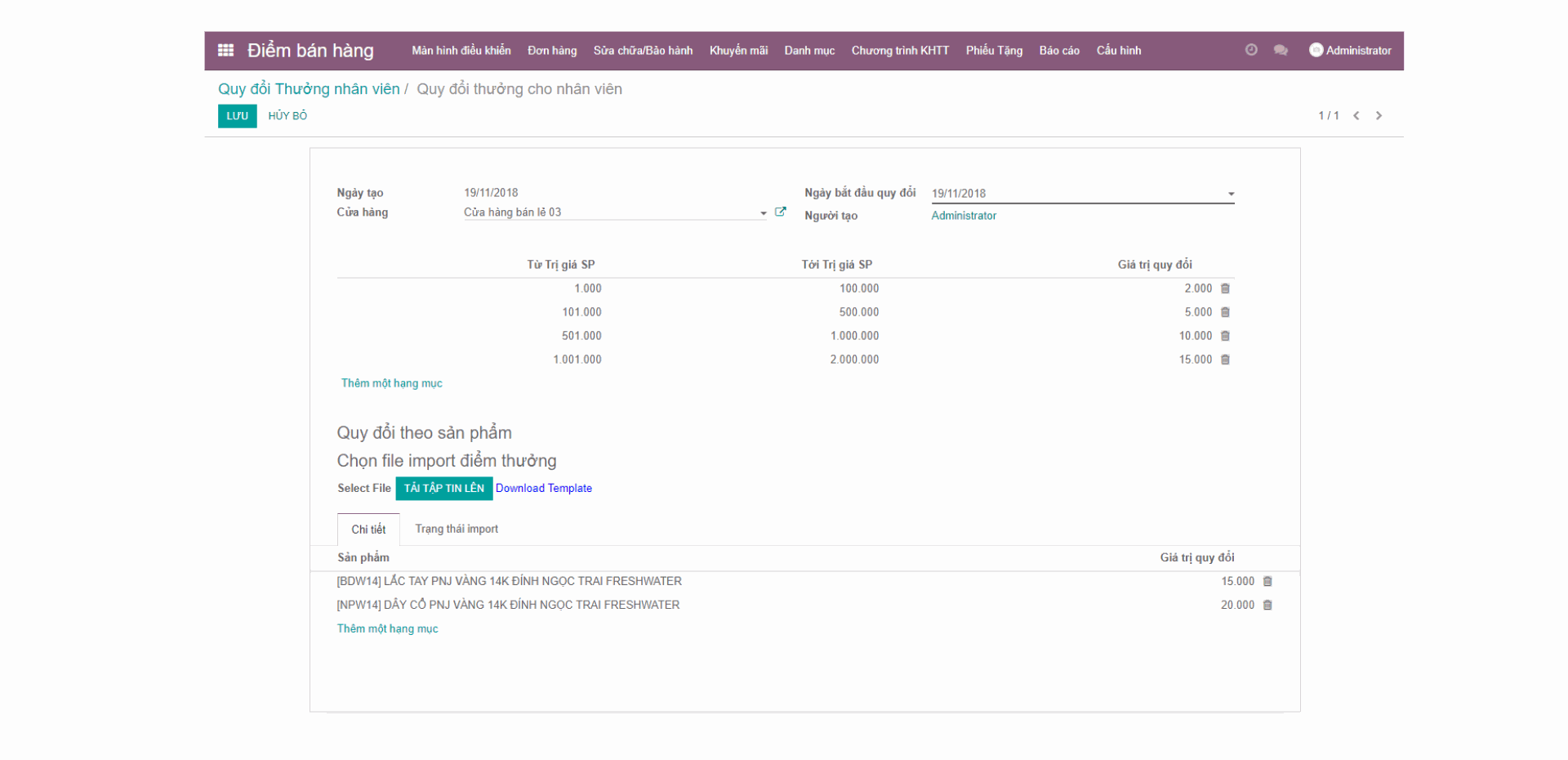Image resolution: width=1568 pixels, height=760 pixels.
Task: Switch to the Trạng thái import tab
Action: coord(456,528)
